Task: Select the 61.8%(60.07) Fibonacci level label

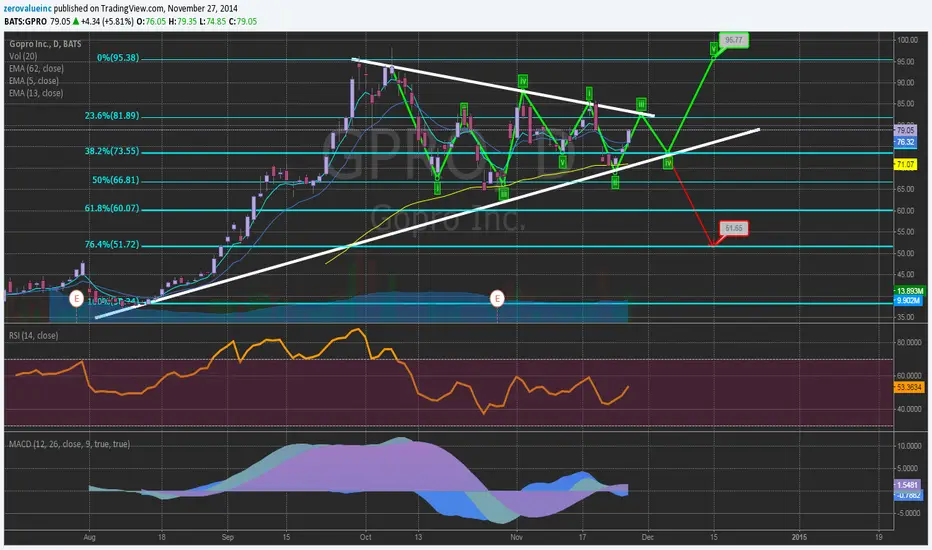Action: [112, 208]
